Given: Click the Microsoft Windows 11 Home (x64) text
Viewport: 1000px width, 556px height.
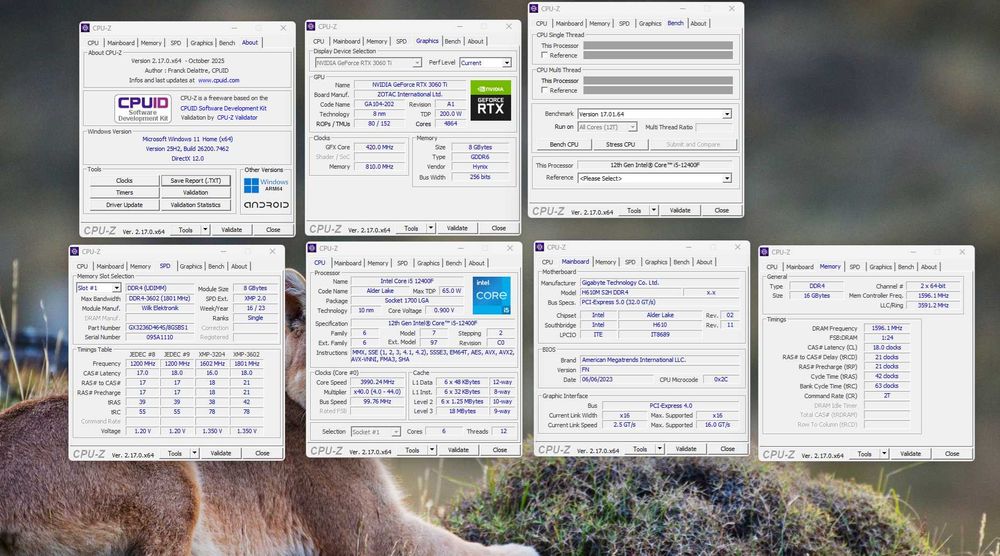Looking at the screenshot, I should point(188,138).
